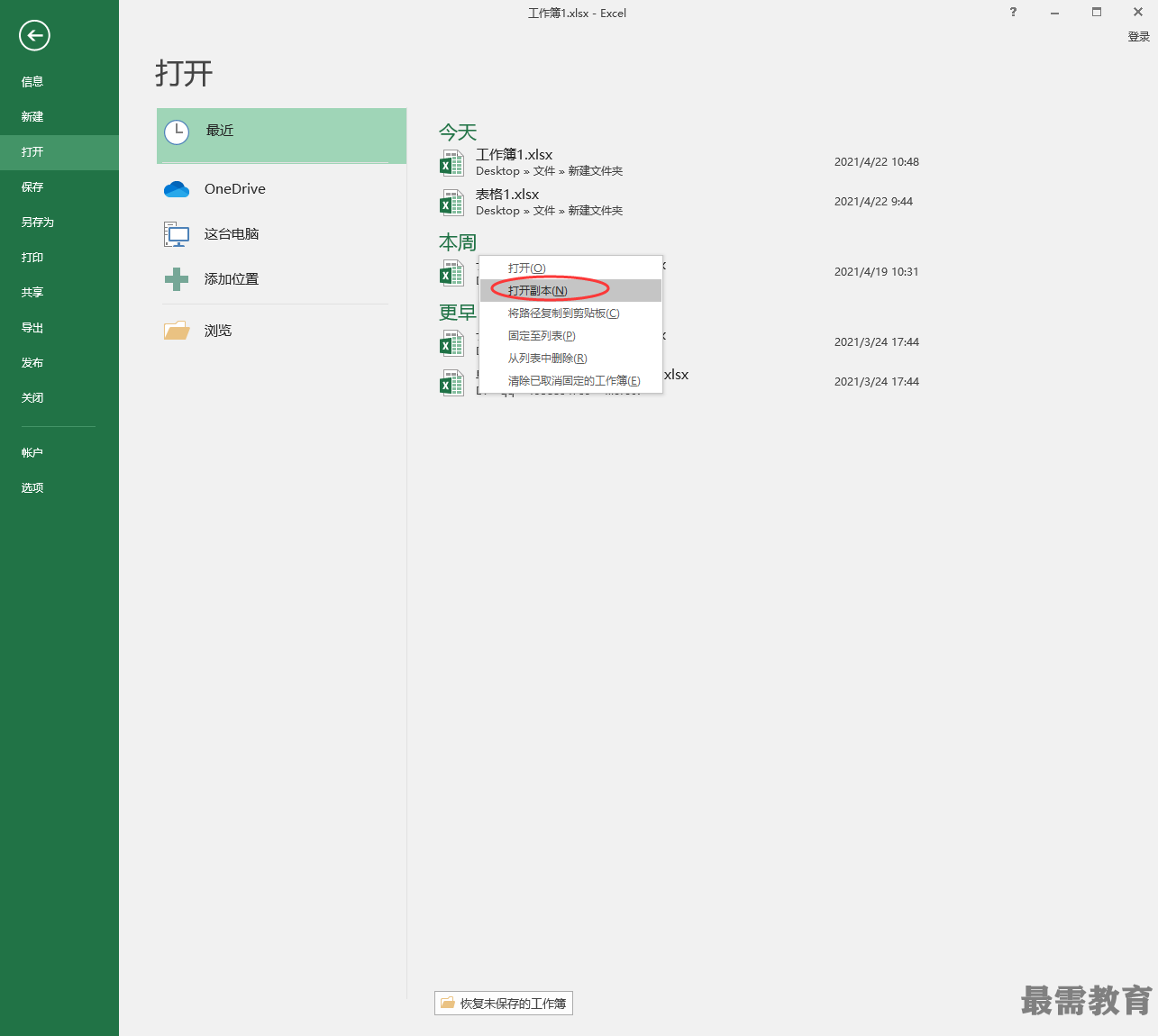Select the 最近 location entry

281,135
